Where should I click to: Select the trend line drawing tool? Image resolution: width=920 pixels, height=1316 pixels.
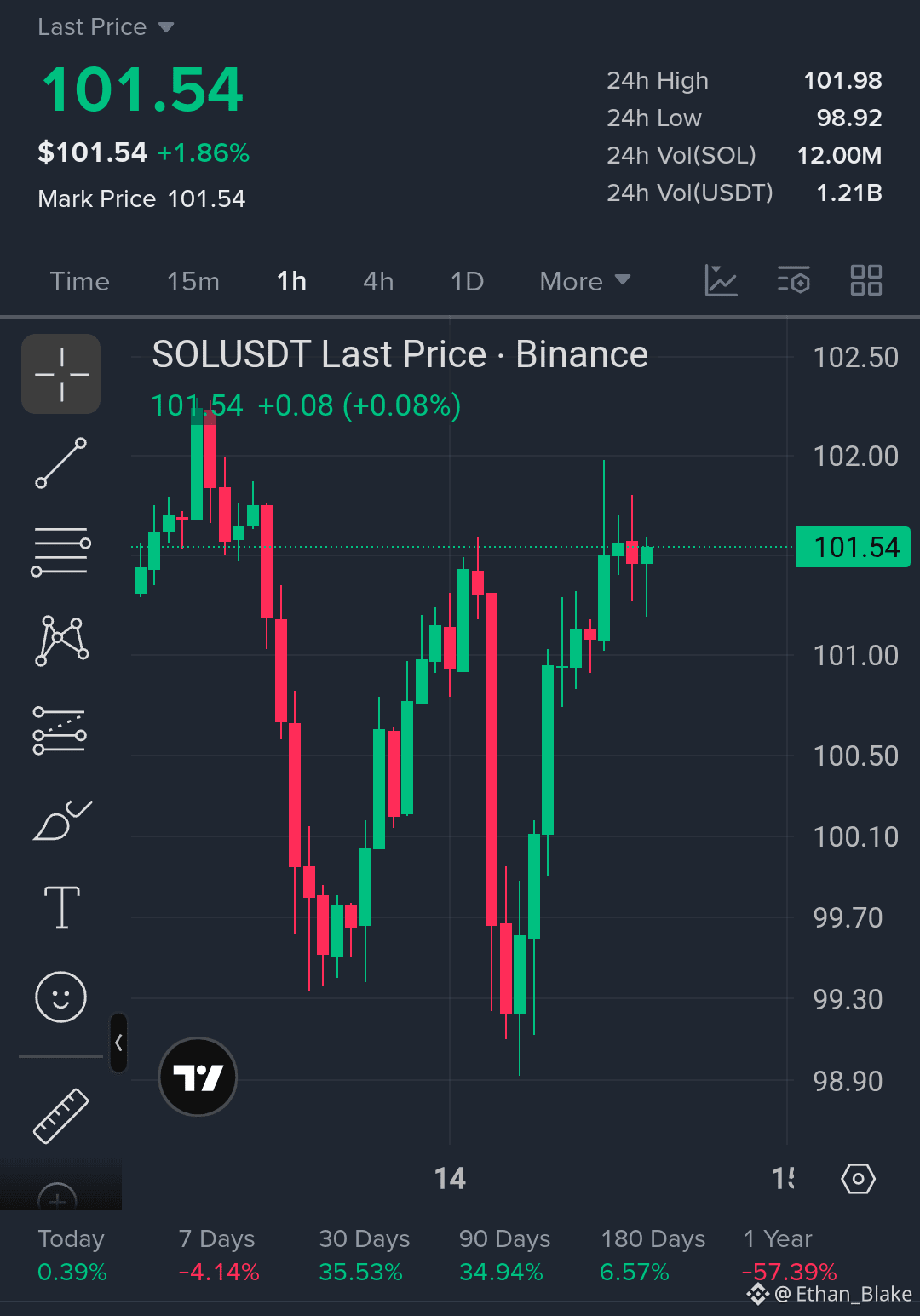tap(61, 463)
